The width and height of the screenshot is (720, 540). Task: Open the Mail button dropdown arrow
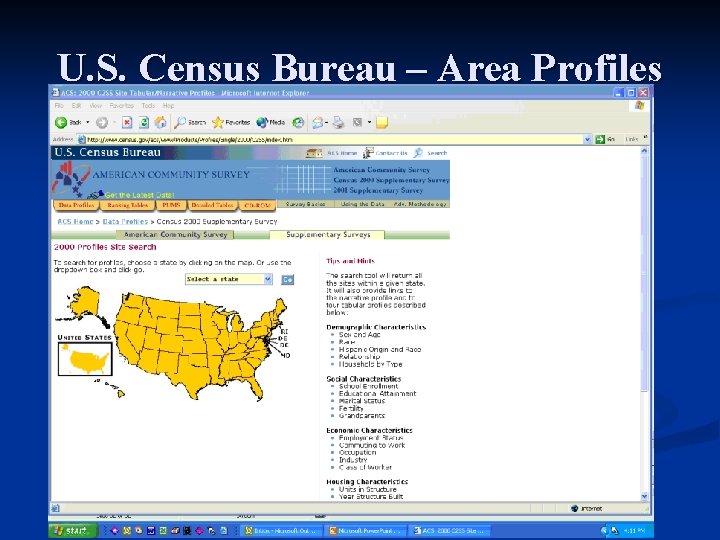coord(326,123)
